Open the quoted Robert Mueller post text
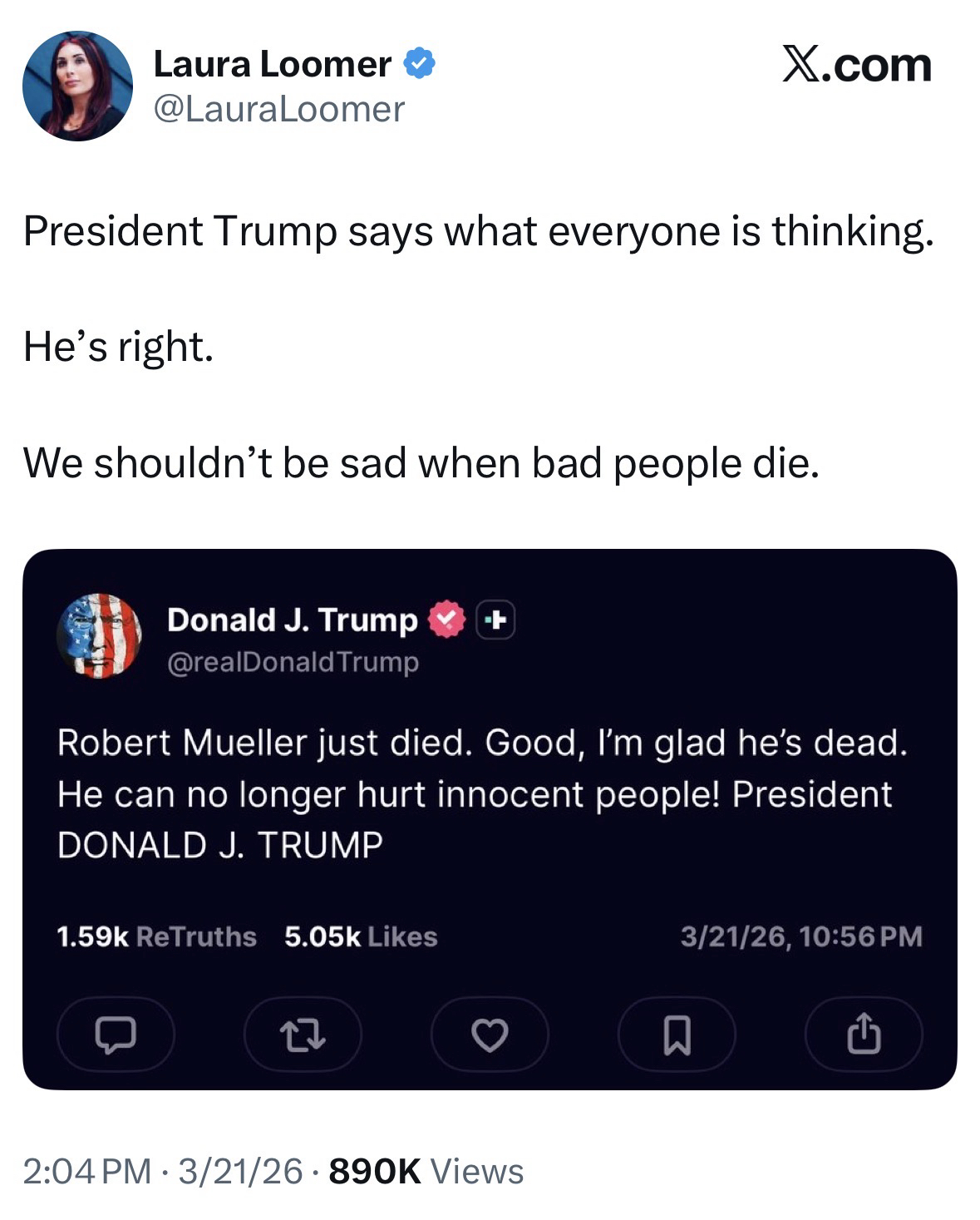Image resolution: width=980 pixels, height=1220 pixels. click(482, 793)
